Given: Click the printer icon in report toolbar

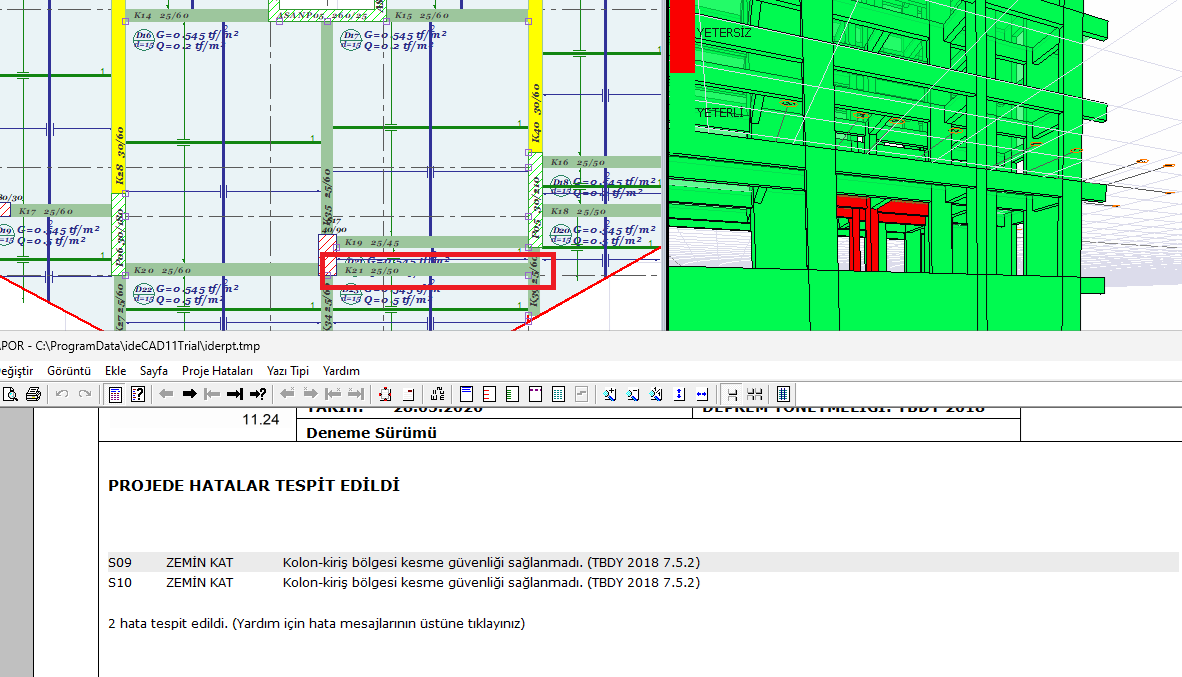Looking at the screenshot, I should coord(33,394).
